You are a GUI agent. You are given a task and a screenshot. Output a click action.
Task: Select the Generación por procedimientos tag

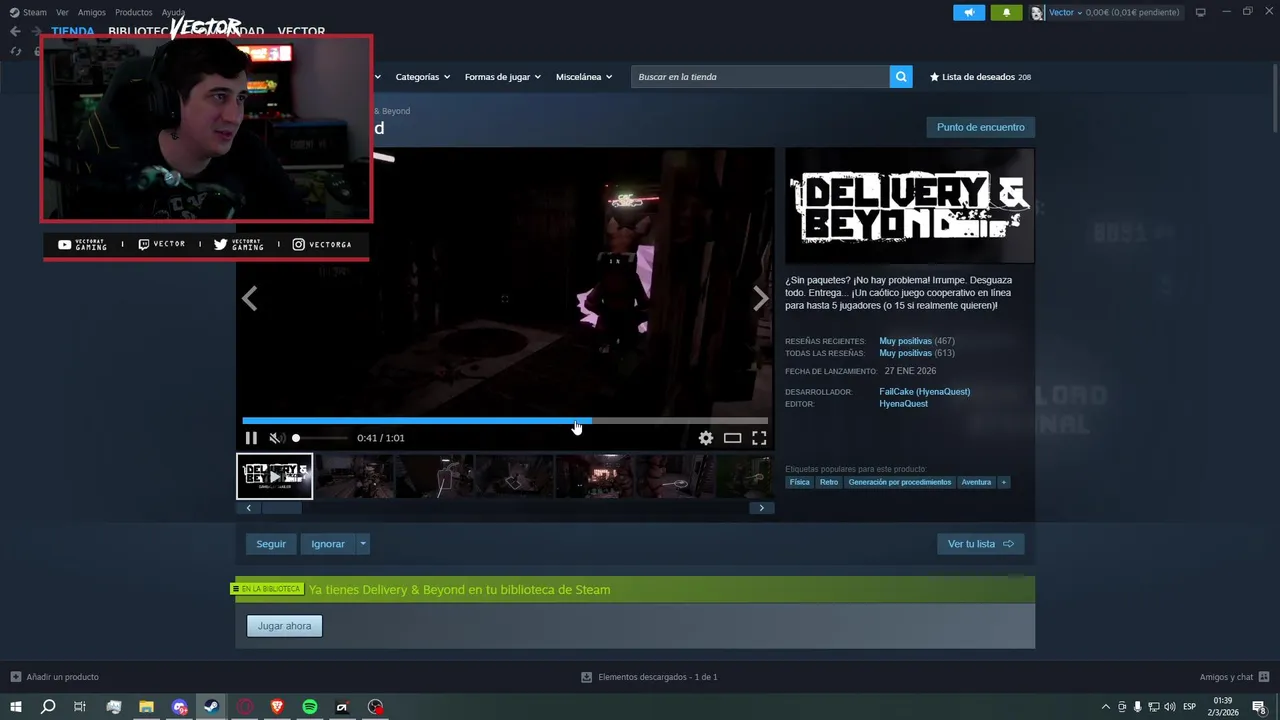(900, 482)
